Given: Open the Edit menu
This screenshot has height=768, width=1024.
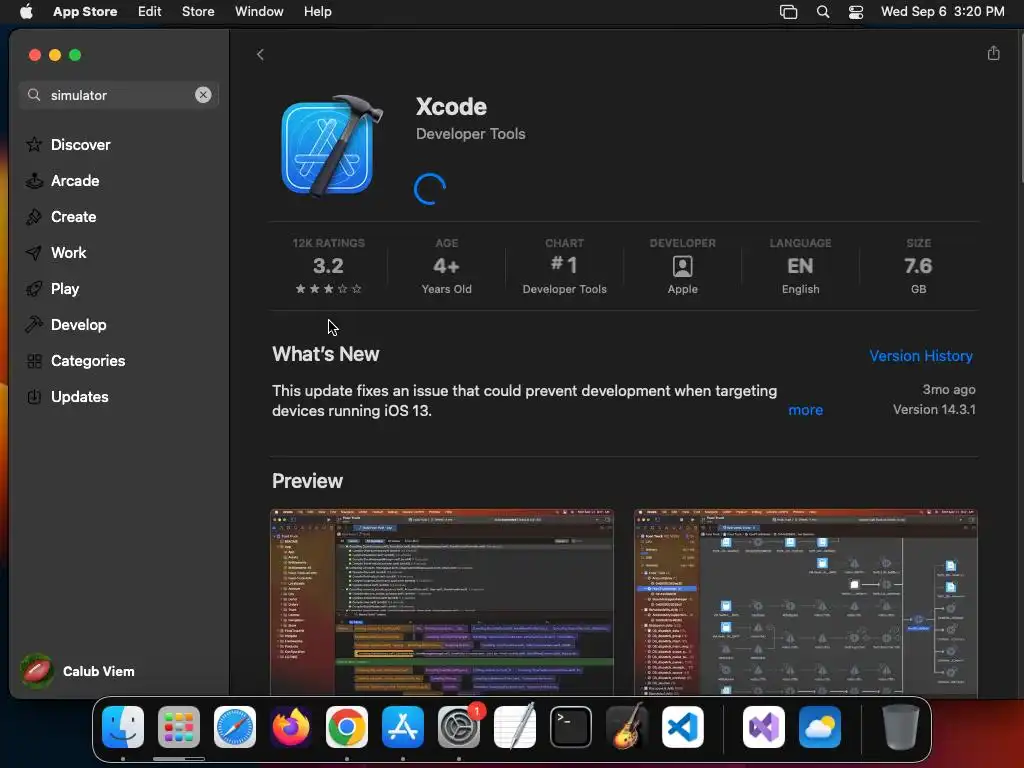Looking at the screenshot, I should click(150, 12).
